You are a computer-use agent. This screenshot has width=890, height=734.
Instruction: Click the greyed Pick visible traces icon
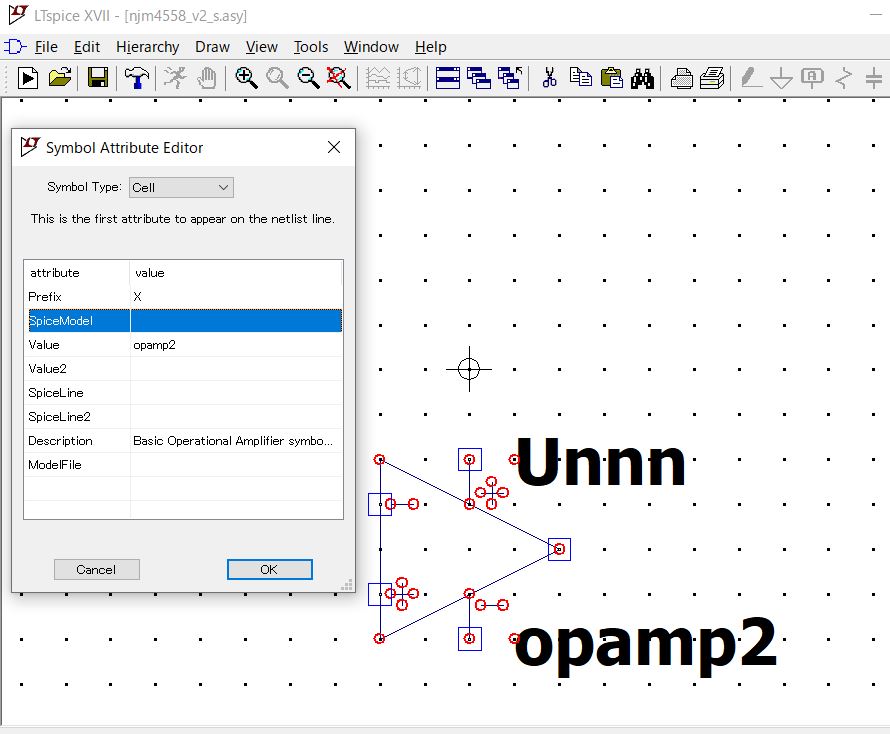coord(409,78)
